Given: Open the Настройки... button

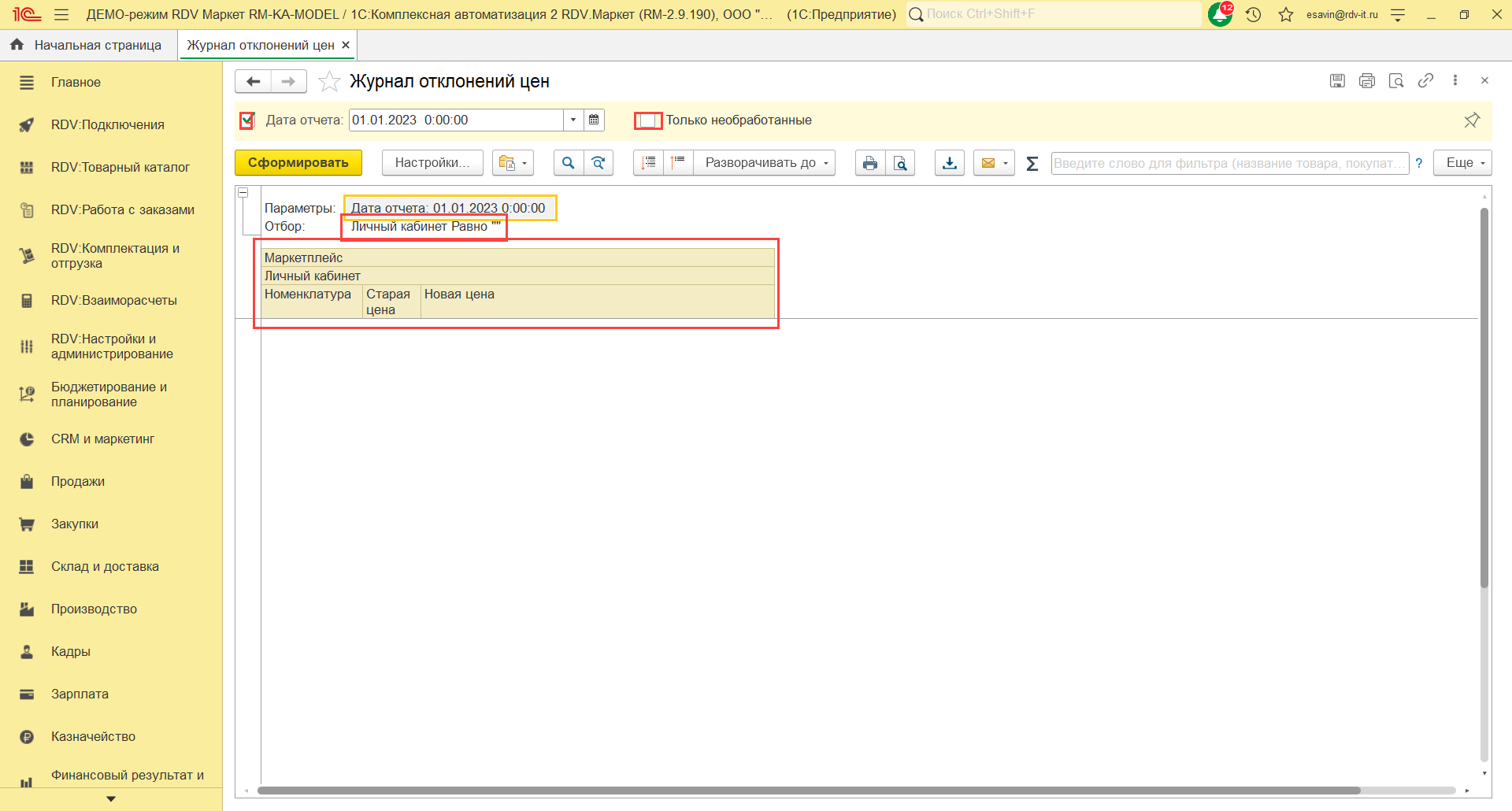Looking at the screenshot, I should point(432,163).
